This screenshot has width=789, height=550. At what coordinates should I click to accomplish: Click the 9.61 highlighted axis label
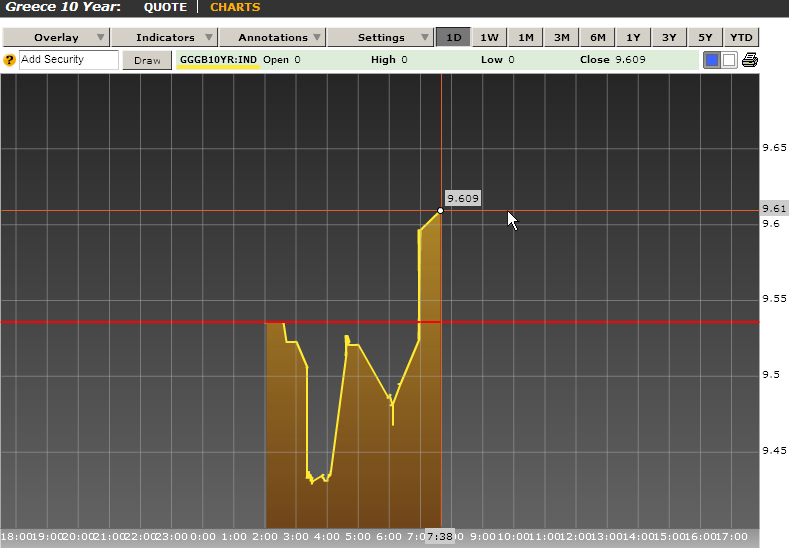774,208
